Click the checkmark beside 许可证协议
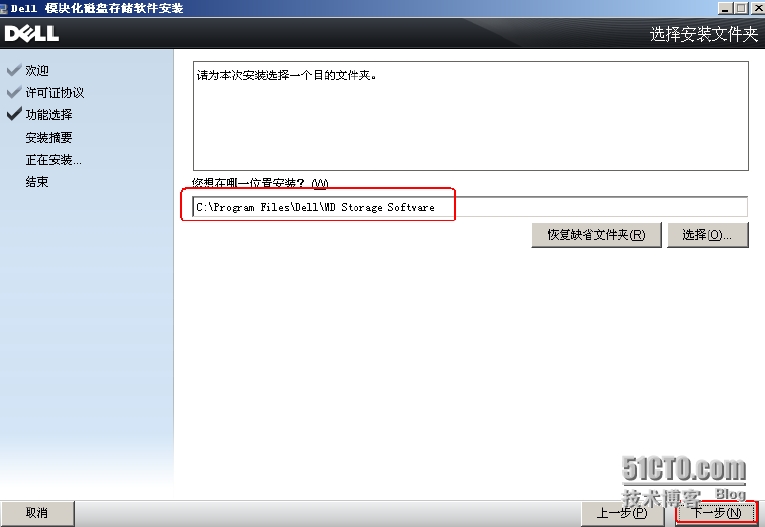This screenshot has width=765, height=527. point(14,92)
